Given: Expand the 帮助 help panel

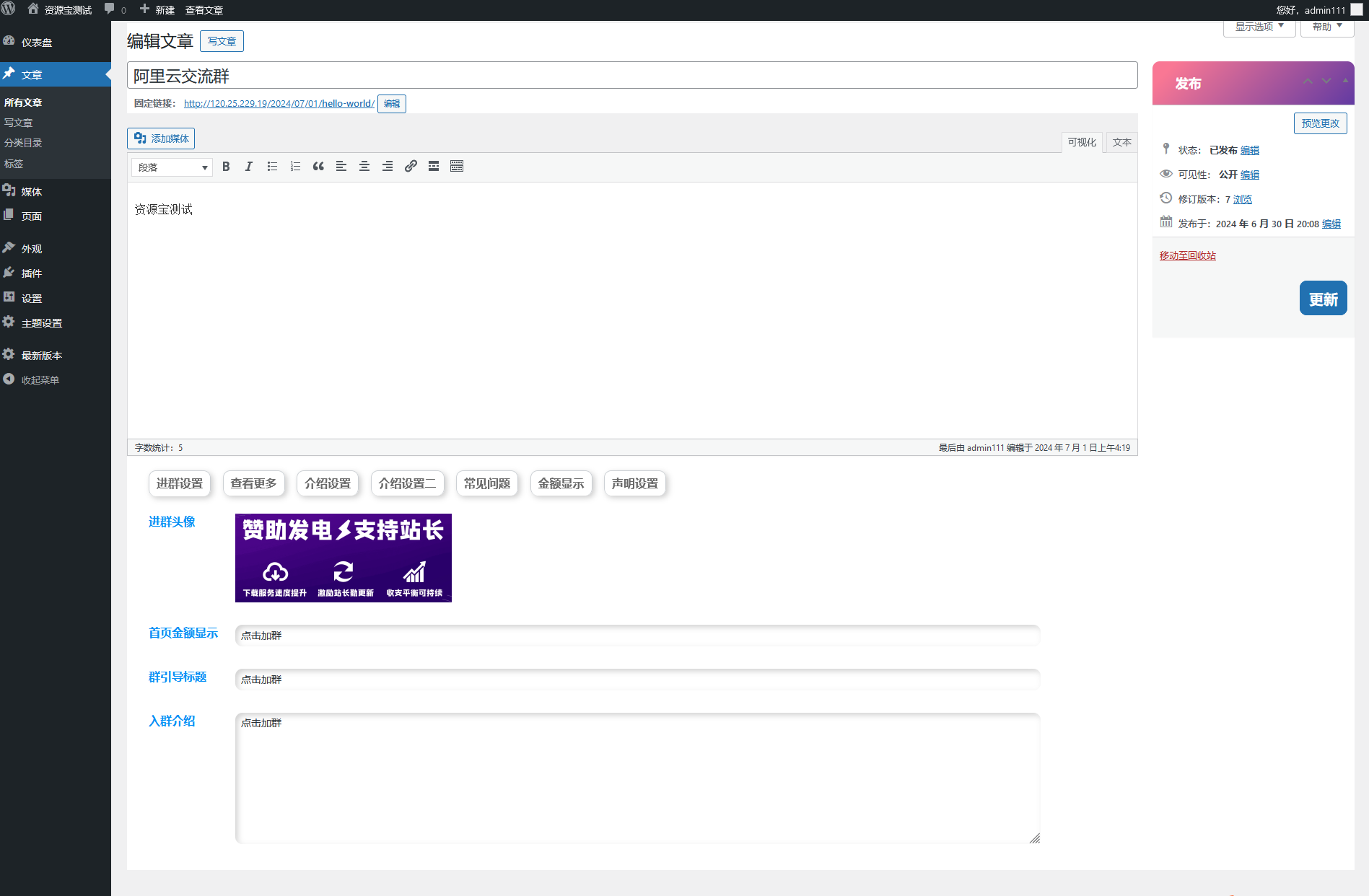Looking at the screenshot, I should click(x=1326, y=27).
